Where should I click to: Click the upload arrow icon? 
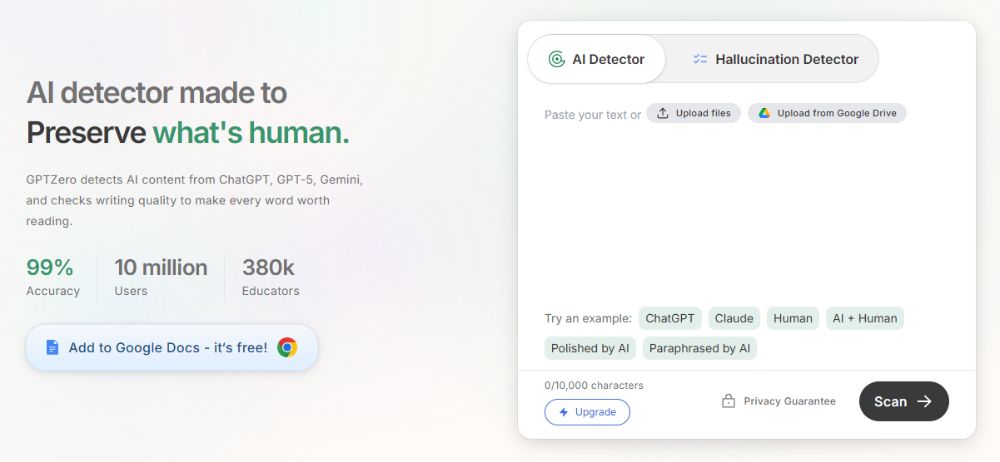pyautogui.click(x=663, y=113)
